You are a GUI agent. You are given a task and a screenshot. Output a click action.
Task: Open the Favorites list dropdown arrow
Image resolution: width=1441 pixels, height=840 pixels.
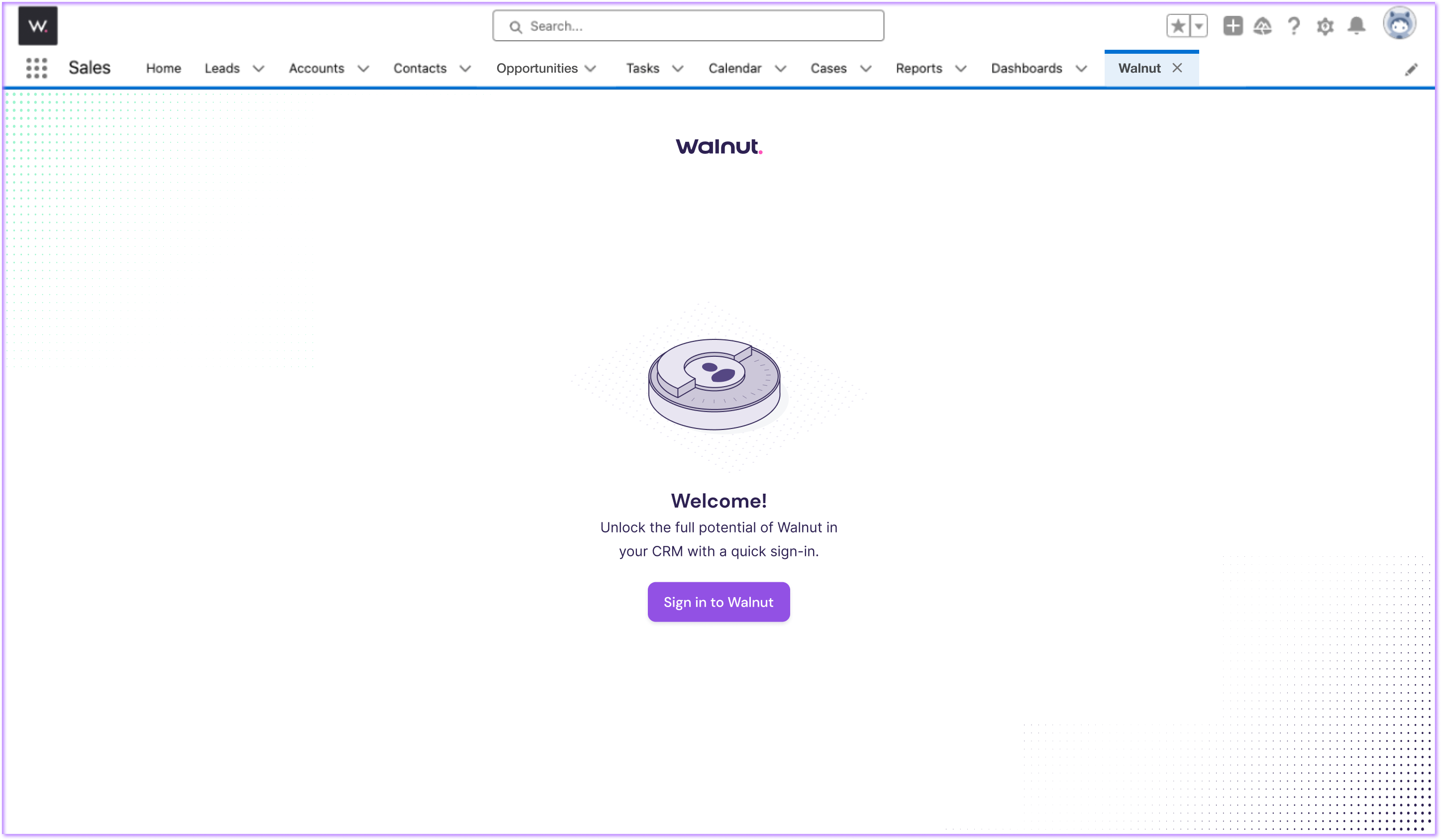point(1199,26)
